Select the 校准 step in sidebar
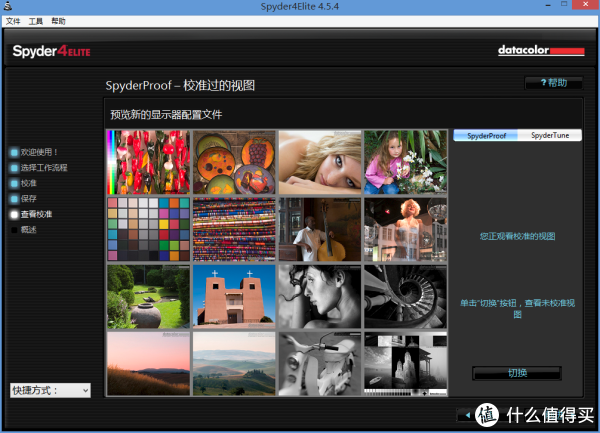600x433 pixels. point(24,183)
